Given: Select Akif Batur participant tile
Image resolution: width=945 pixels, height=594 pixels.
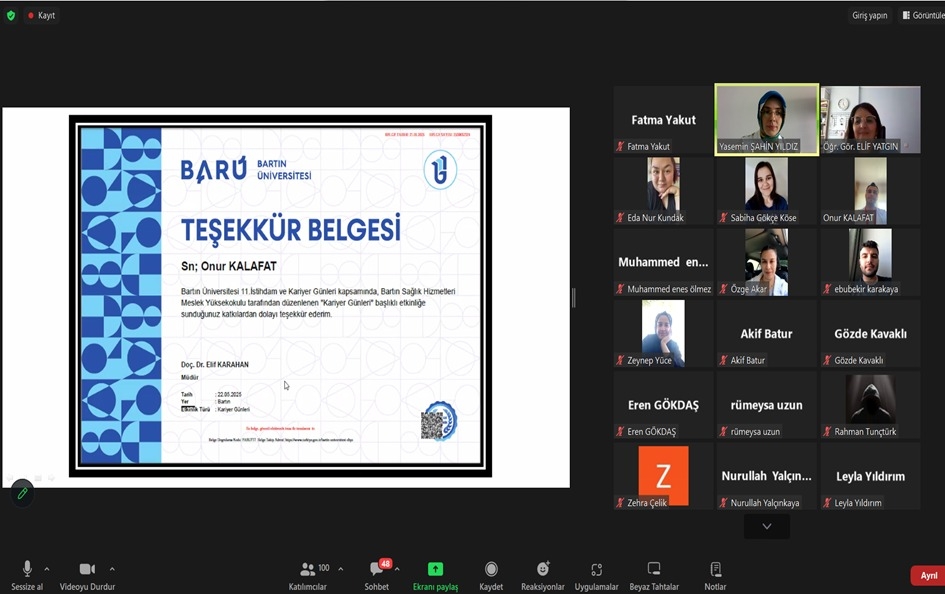Looking at the screenshot, I should [x=767, y=333].
